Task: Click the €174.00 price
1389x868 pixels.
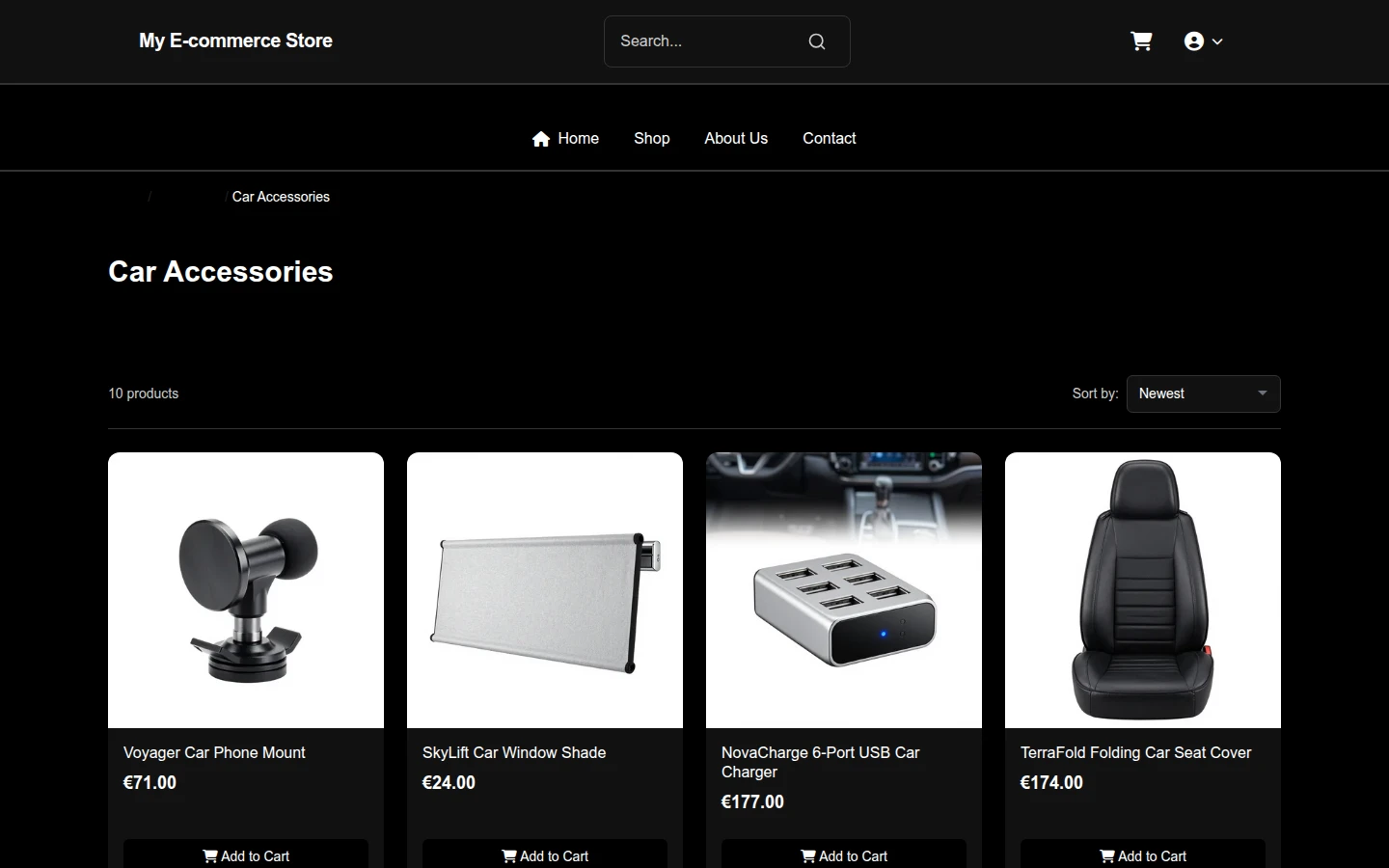Action: click(1051, 782)
